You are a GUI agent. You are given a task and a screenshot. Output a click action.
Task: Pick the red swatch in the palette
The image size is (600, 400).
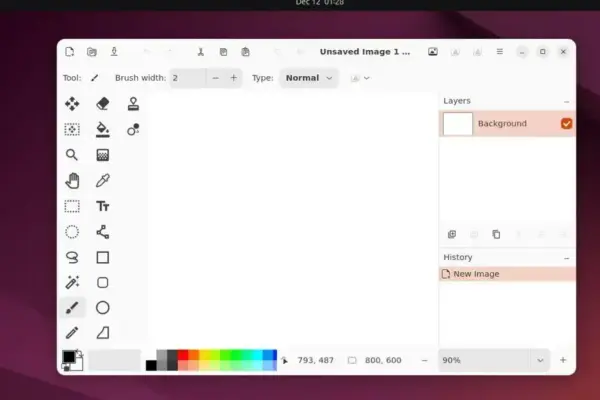click(x=183, y=355)
